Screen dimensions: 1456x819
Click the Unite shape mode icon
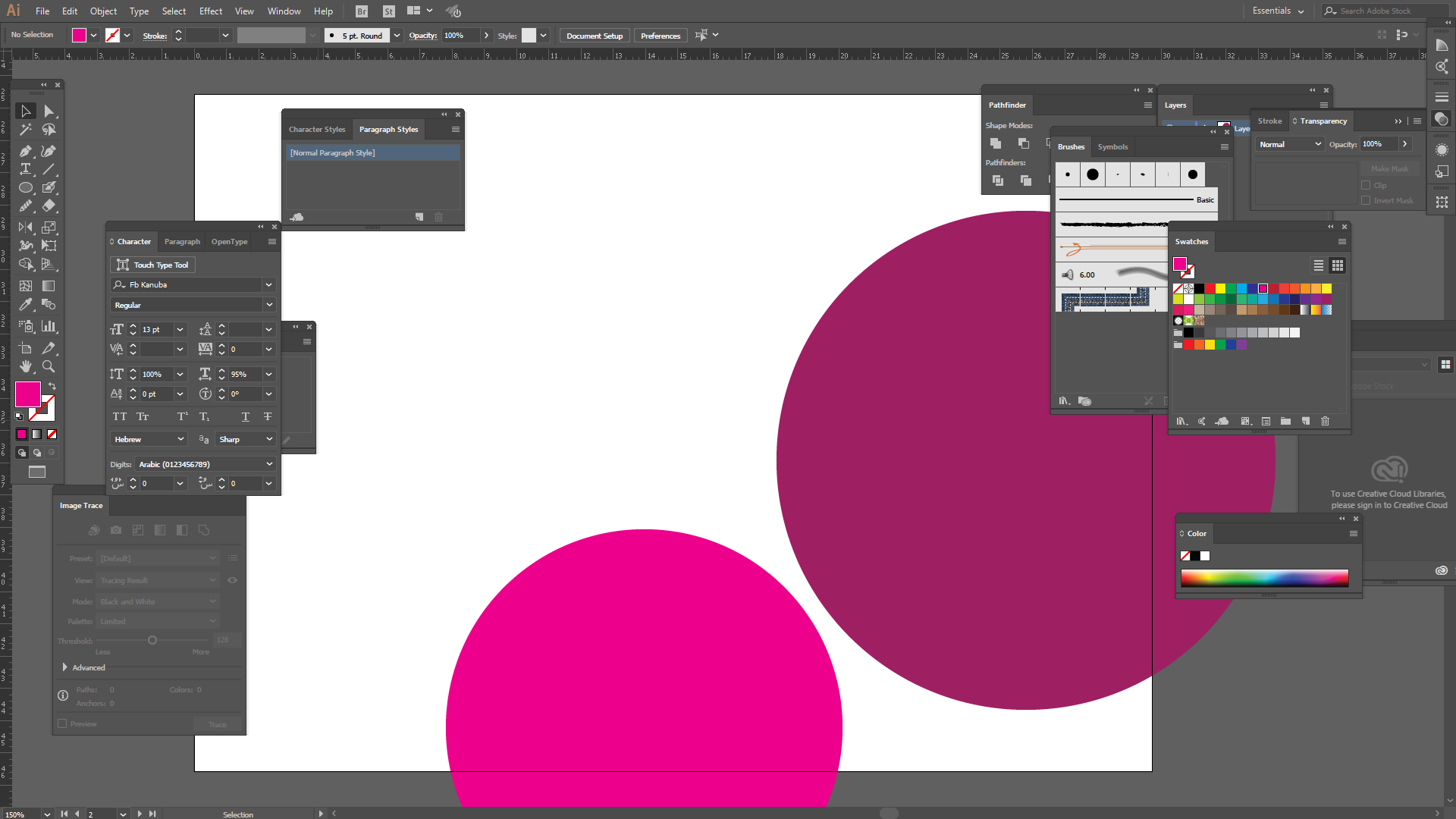(x=996, y=143)
